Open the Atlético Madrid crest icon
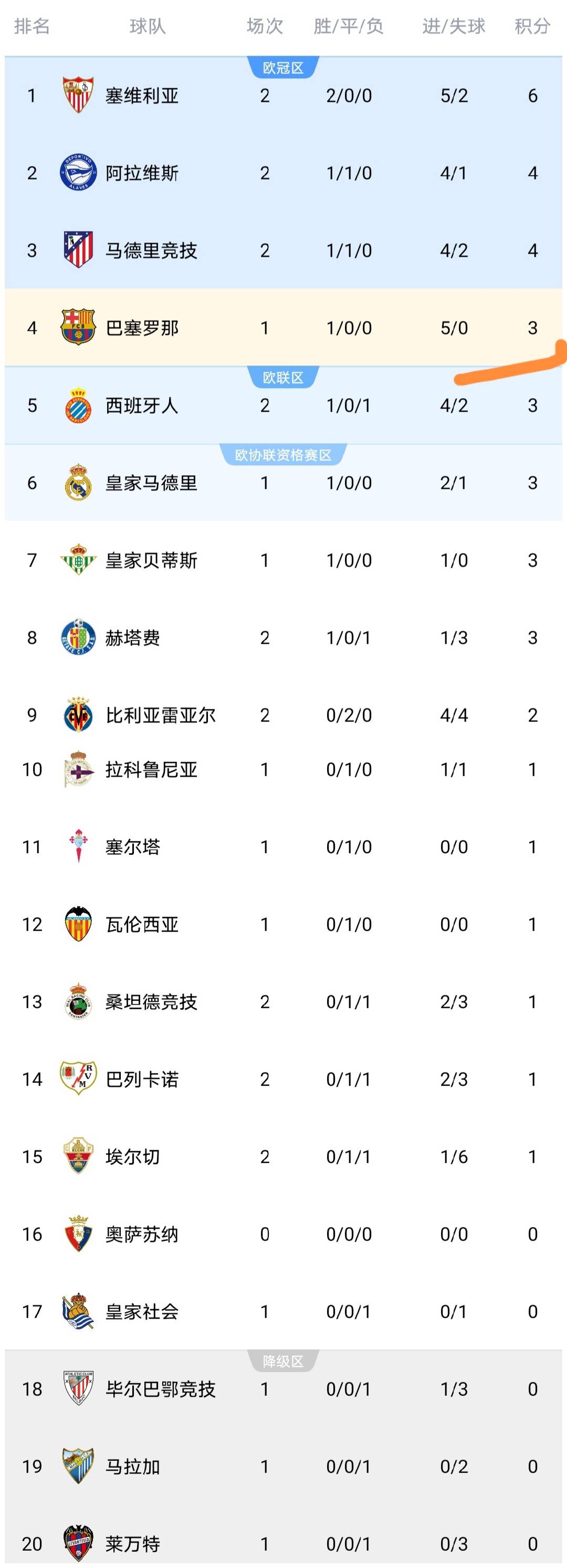Image resolution: width=567 pixels, height=1568 pixels. pos(78,249)
